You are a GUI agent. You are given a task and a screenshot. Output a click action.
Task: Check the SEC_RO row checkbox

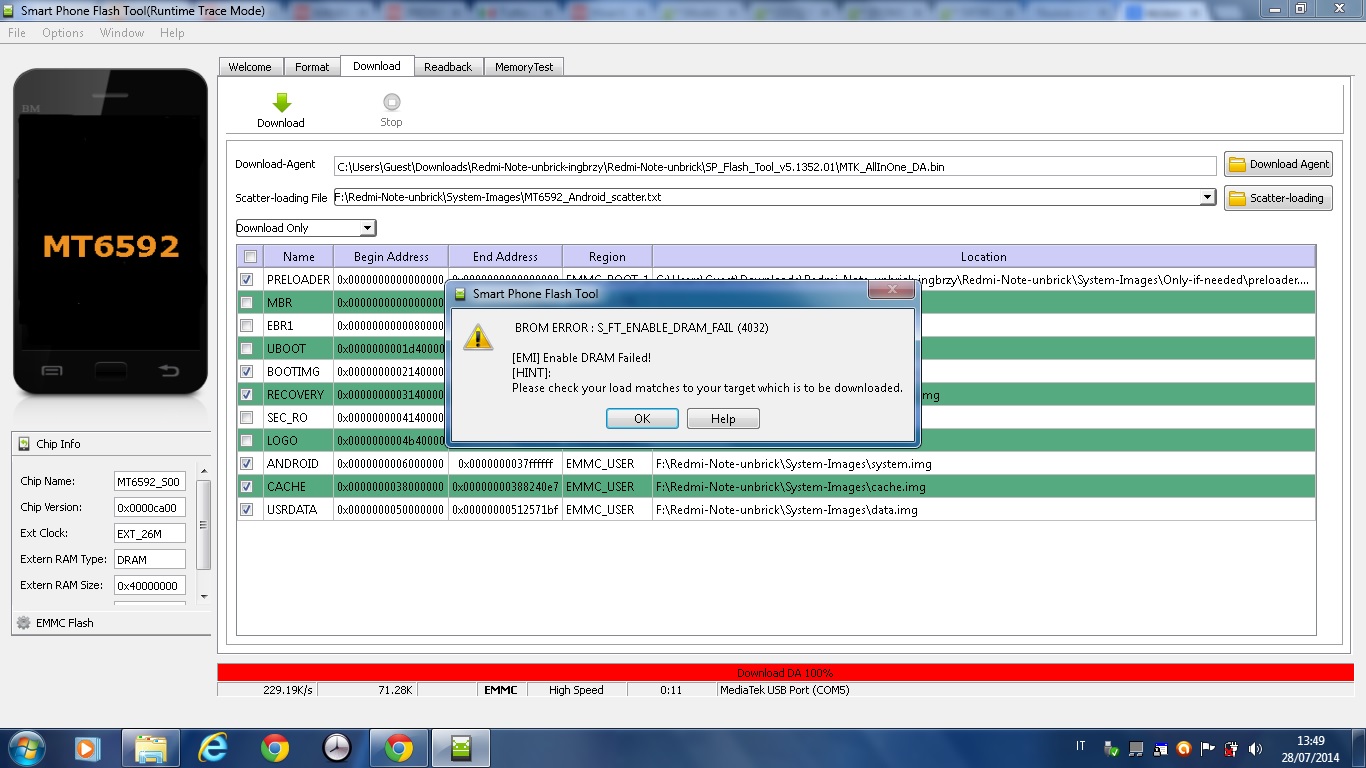click(x=246, y=418)
